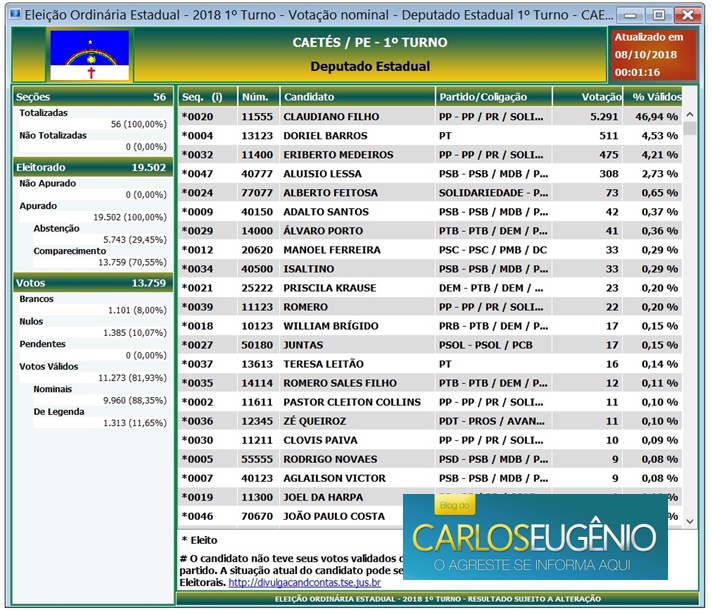
Task: Select the JOÃO PAULO COSTA candidate row
Action: click(291, 517)
